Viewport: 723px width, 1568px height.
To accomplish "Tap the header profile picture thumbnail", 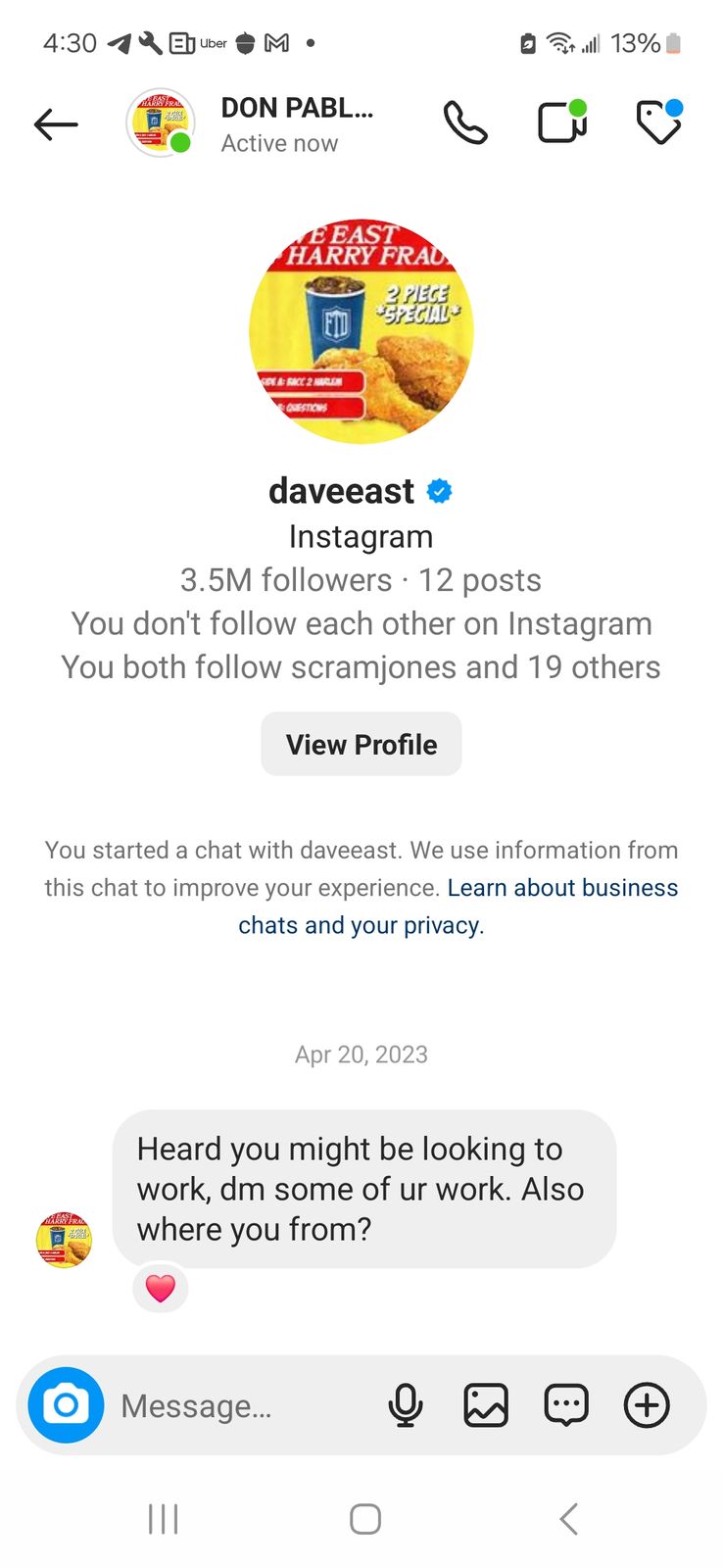I will point(161,123).
